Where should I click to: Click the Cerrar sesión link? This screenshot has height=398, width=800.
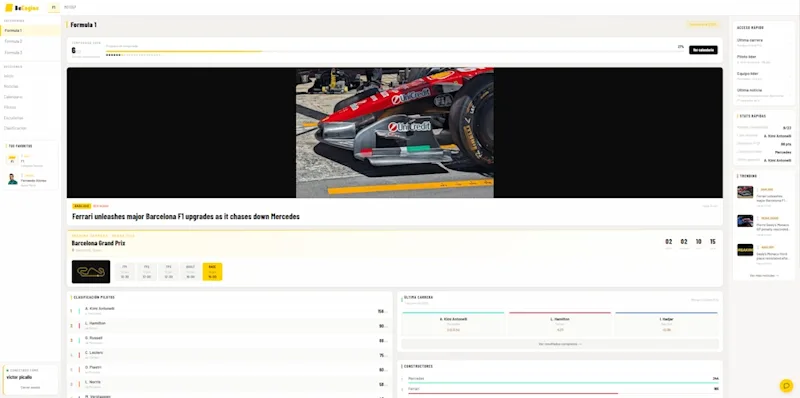coord(30,388)
